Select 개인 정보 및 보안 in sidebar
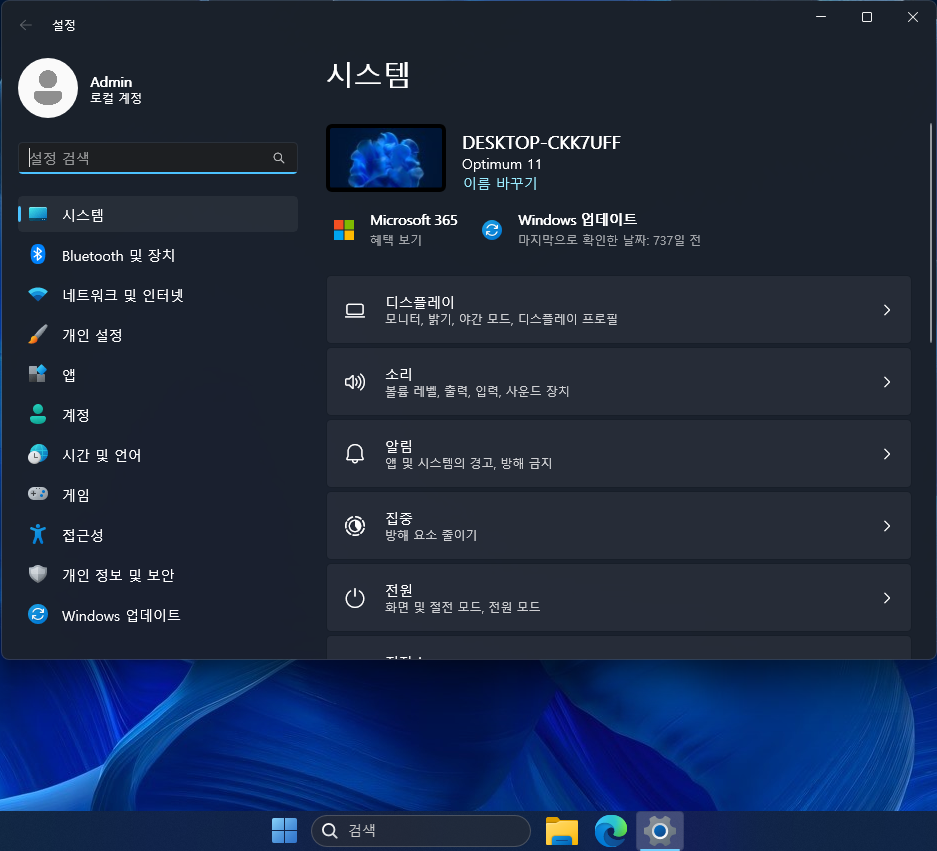 click(158, 575)
